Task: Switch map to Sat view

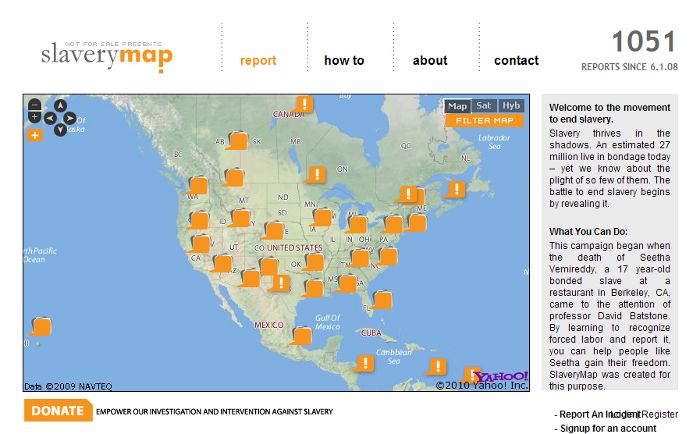Action: pyautogui.click(x=484, y=106)
